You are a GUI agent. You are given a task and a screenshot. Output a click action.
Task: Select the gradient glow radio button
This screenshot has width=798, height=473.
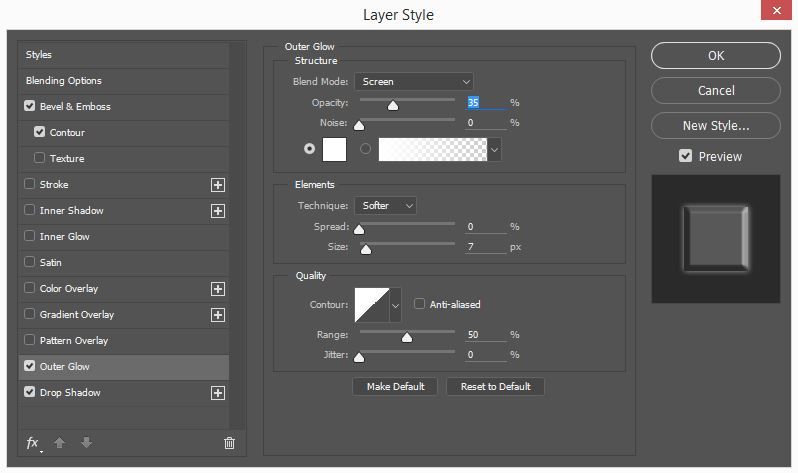[365, 149]
